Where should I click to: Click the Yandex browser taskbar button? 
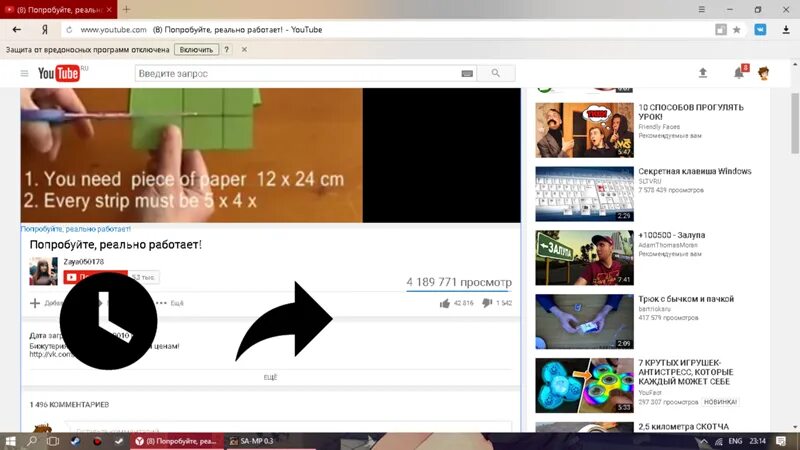pos(177,441)
